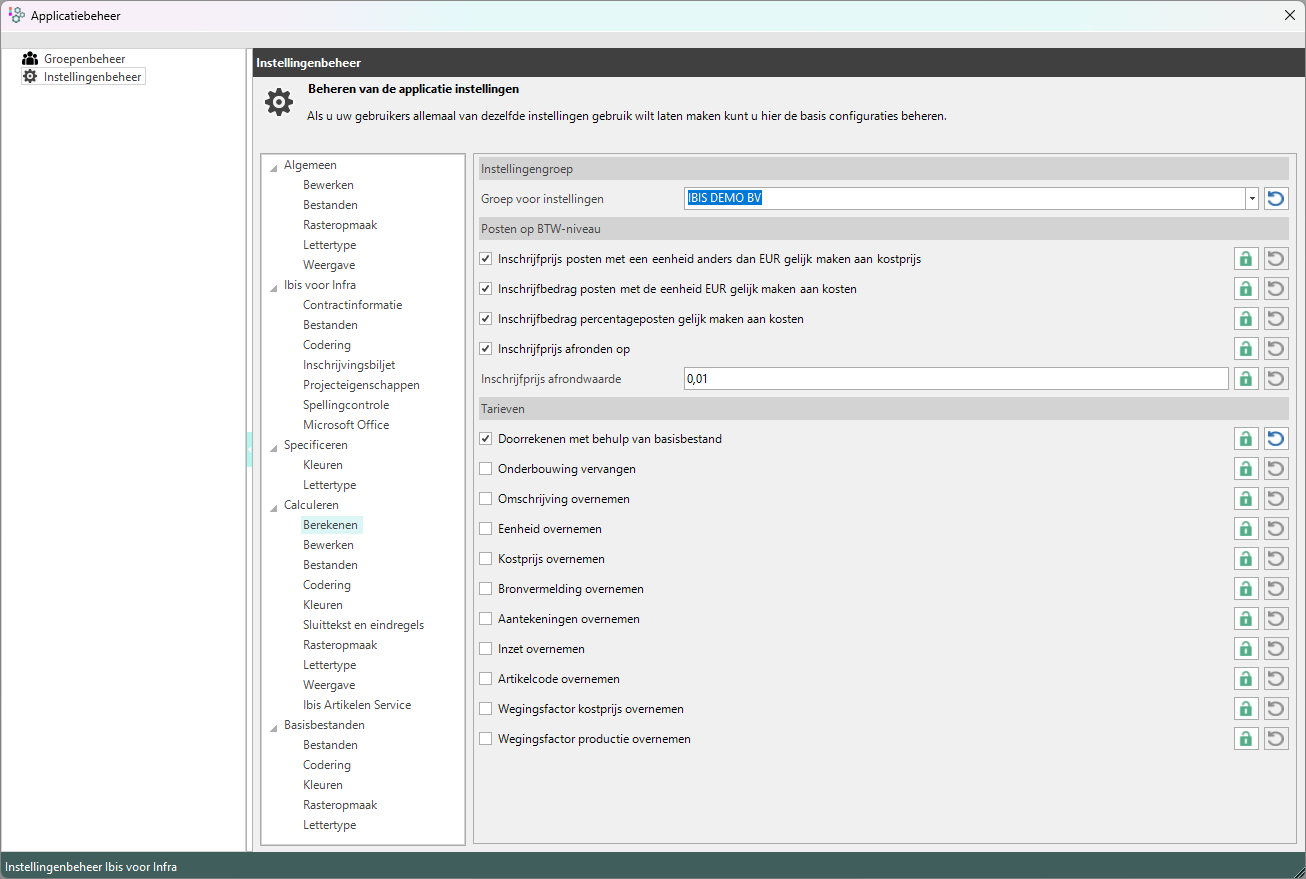This screenshot has height=879, width=1306.
Task: Click the Inschrijfprijs afrondwaarde input field
Action: [955, 379]
